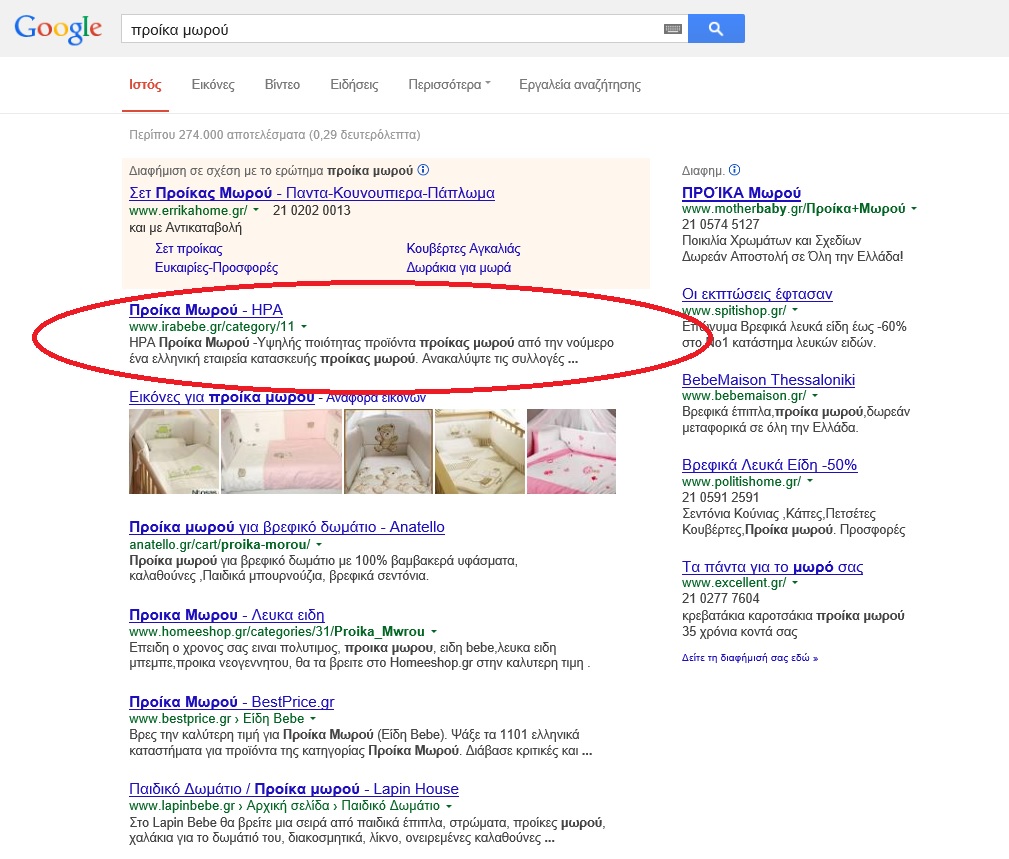Click phone number 21 0574 5127
The width and height of the screenshot is (1009, 859).
pos(721,225)
